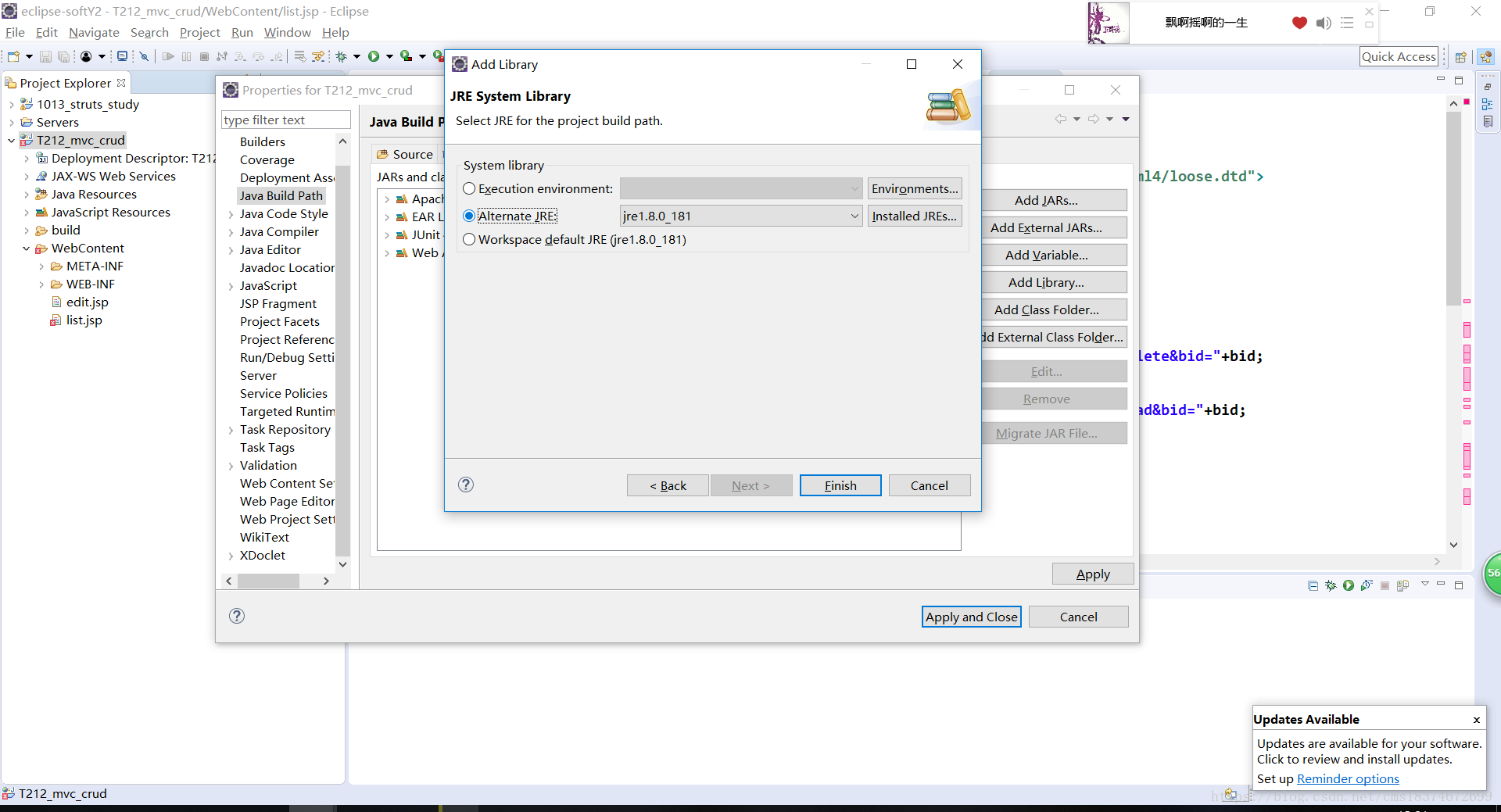
Task: Click the Task List icon in right trim
Action: pos(1487,122)
